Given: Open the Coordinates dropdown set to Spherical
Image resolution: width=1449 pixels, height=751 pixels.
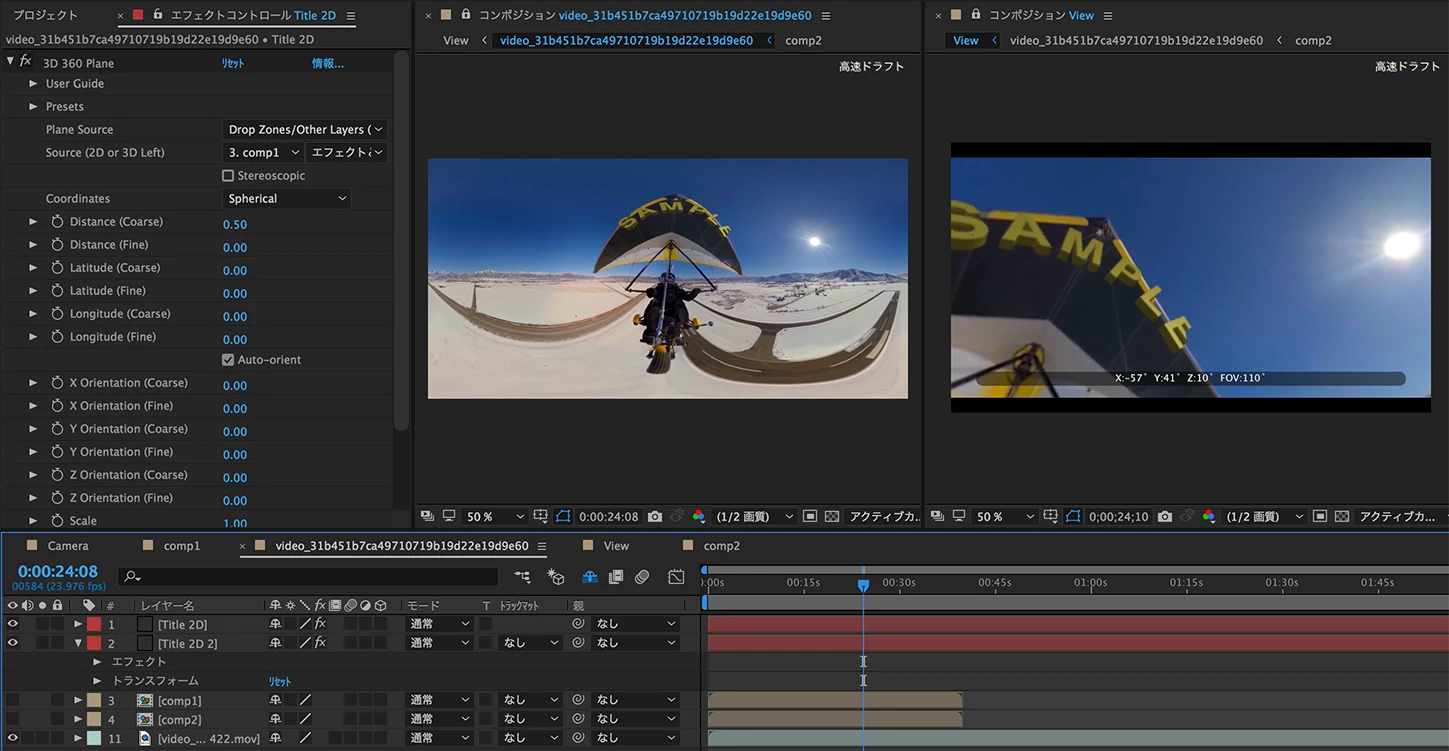Looking at the screenshot, I should pos(287,199).
